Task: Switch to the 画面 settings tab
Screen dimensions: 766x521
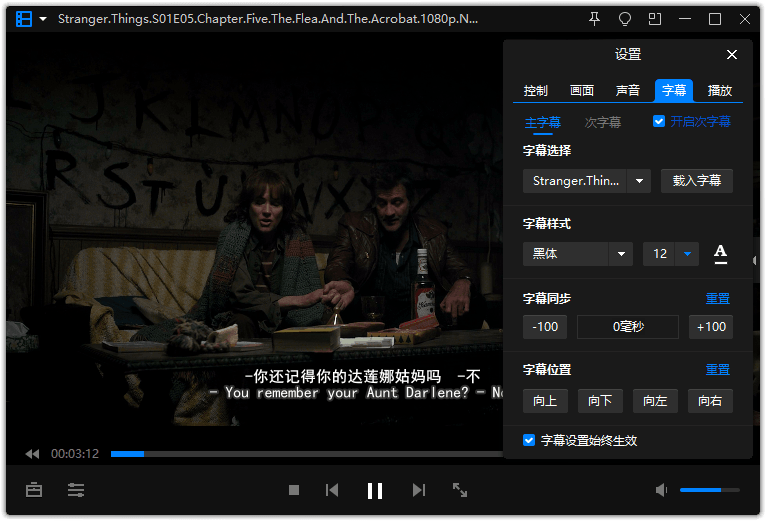Action: pyautogui.click(x=582, y=91)
